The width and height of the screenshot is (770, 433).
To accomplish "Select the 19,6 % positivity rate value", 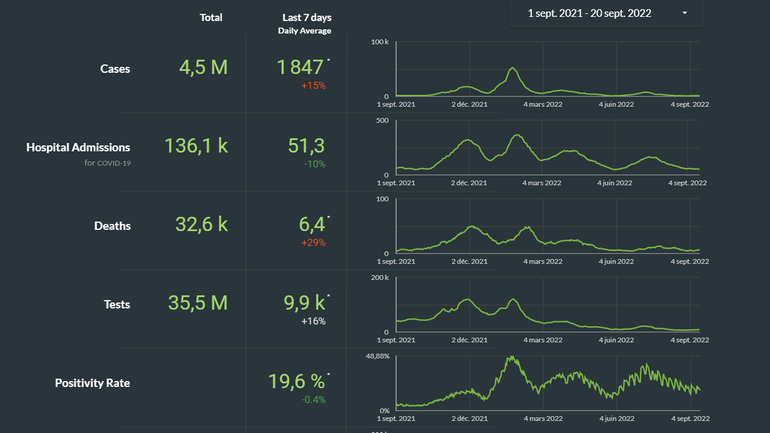I will (298, 381).
